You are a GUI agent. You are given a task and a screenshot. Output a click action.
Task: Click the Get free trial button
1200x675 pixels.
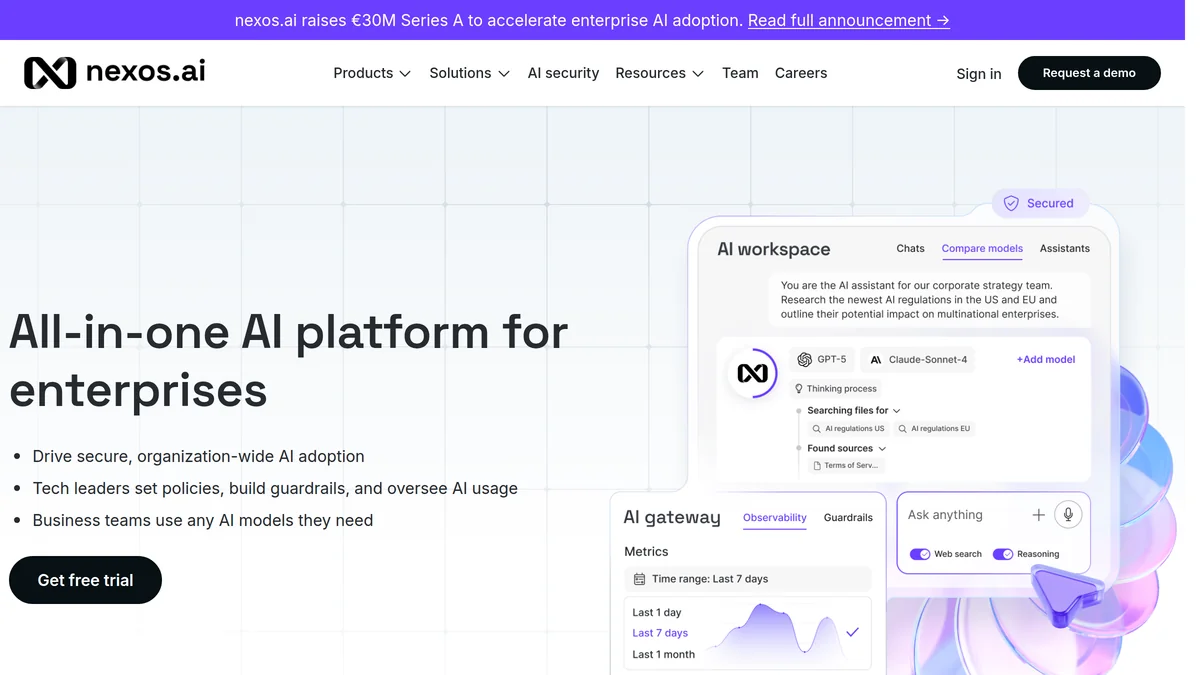click(x=85, y=580)
